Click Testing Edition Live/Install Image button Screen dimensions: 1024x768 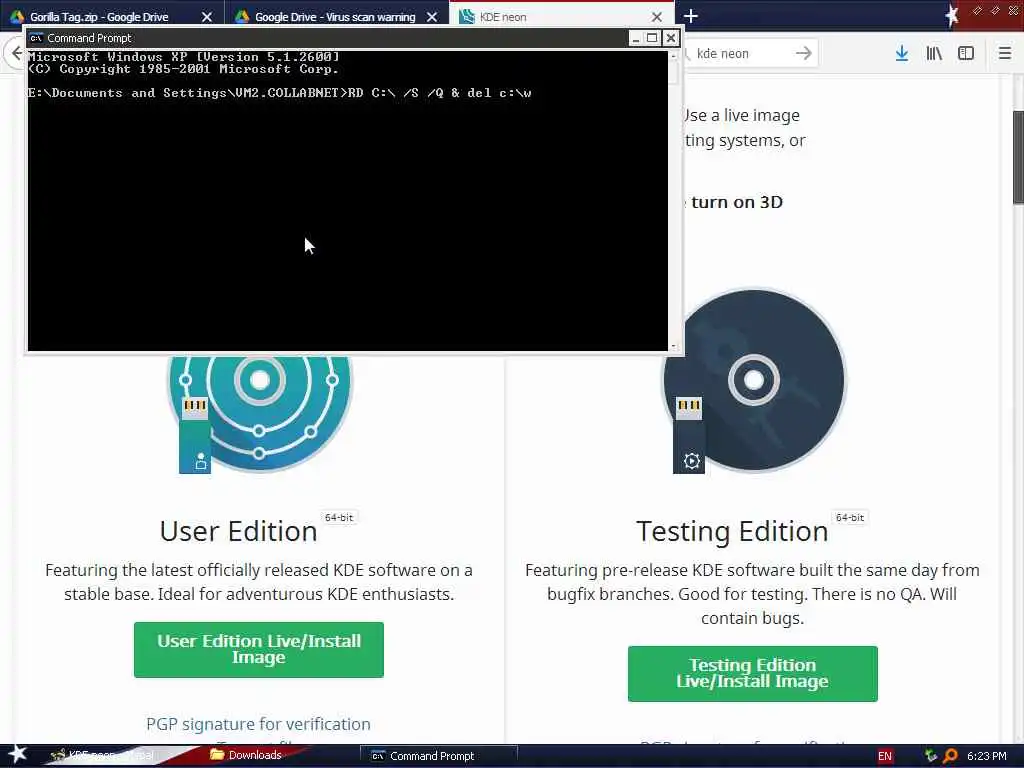(x=752, y=673)
